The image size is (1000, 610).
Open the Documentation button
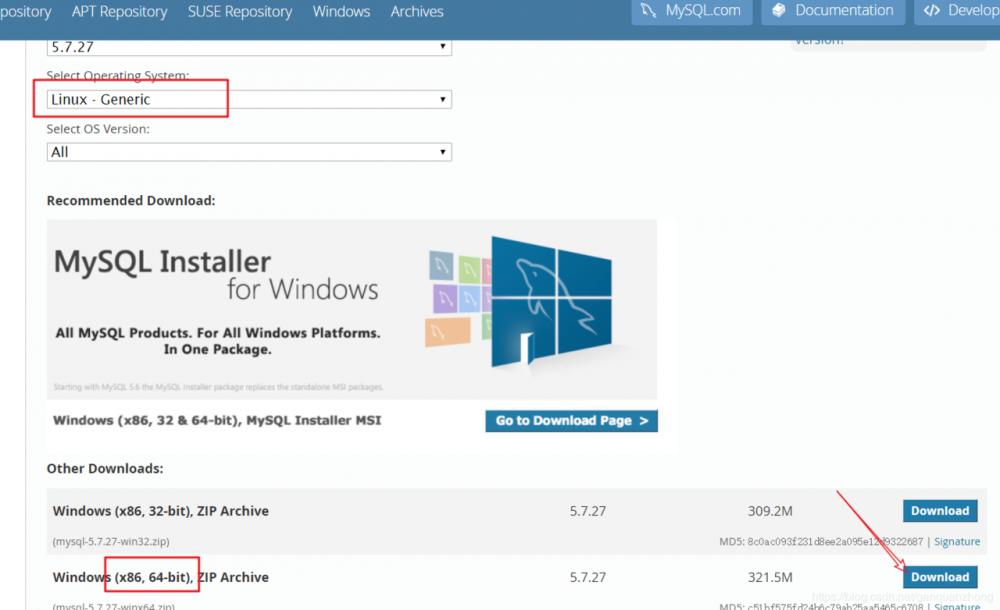(x=833, y=11)
